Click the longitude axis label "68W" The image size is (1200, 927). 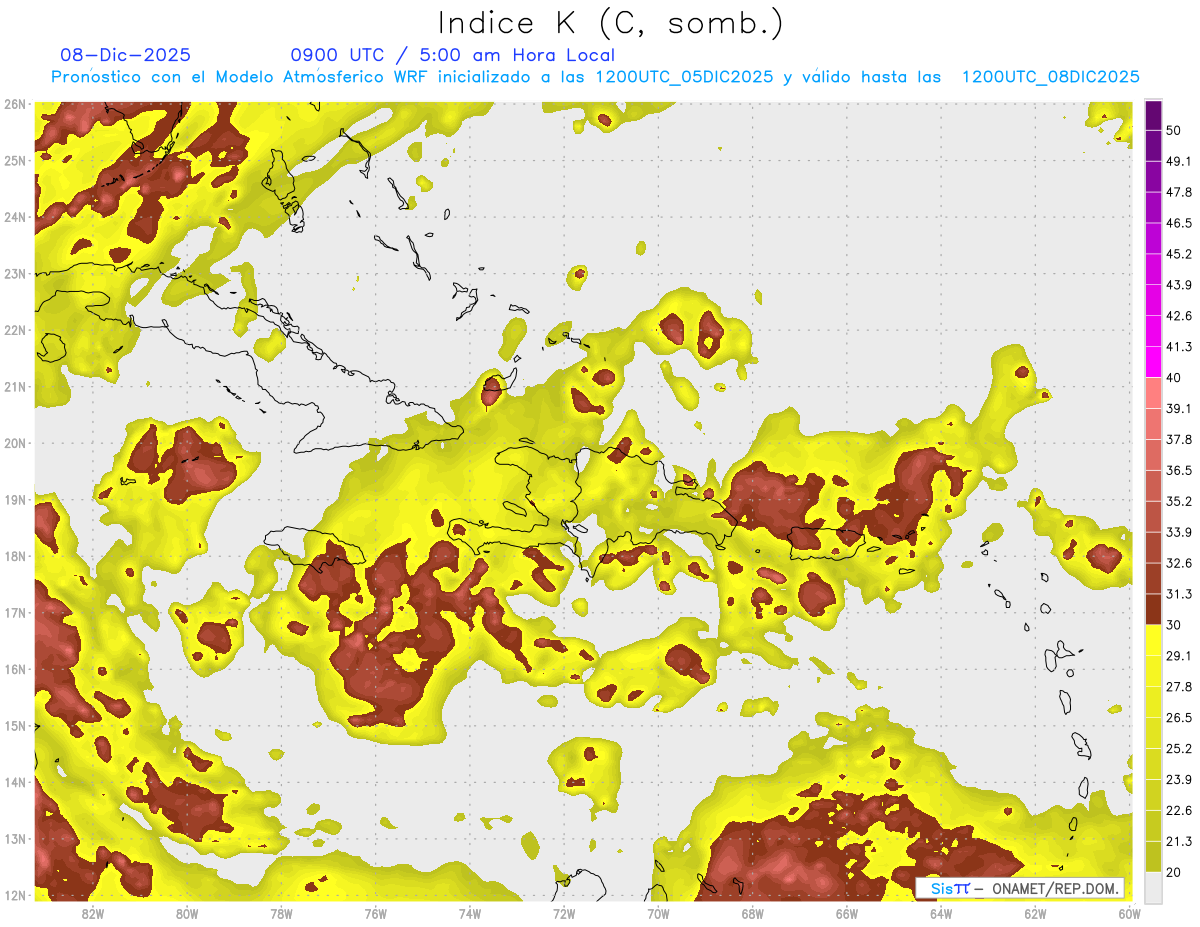tap(753, 913)
